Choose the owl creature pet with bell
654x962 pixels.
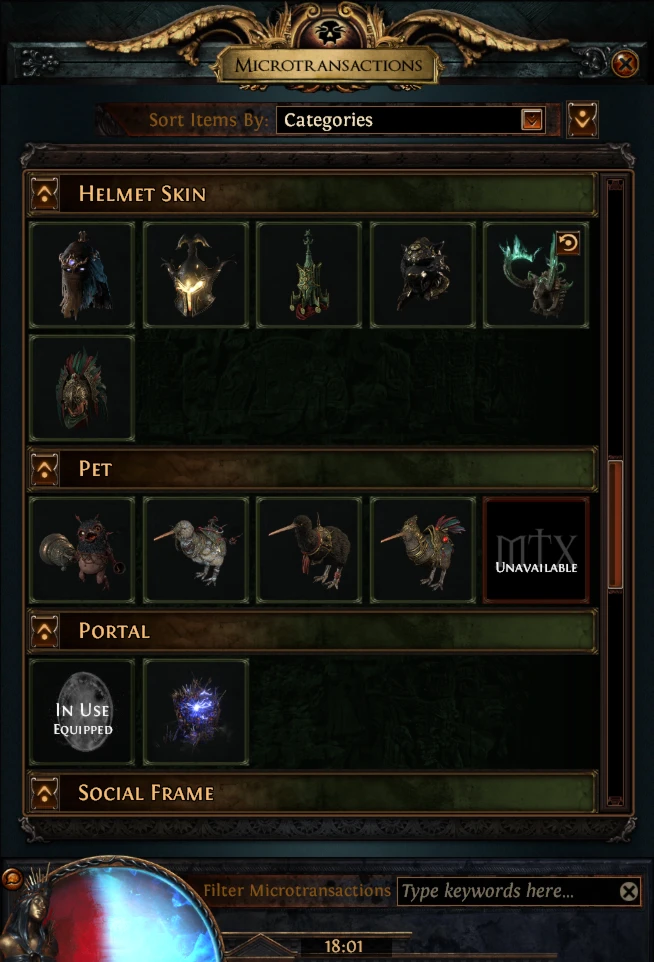coord(82,550)
